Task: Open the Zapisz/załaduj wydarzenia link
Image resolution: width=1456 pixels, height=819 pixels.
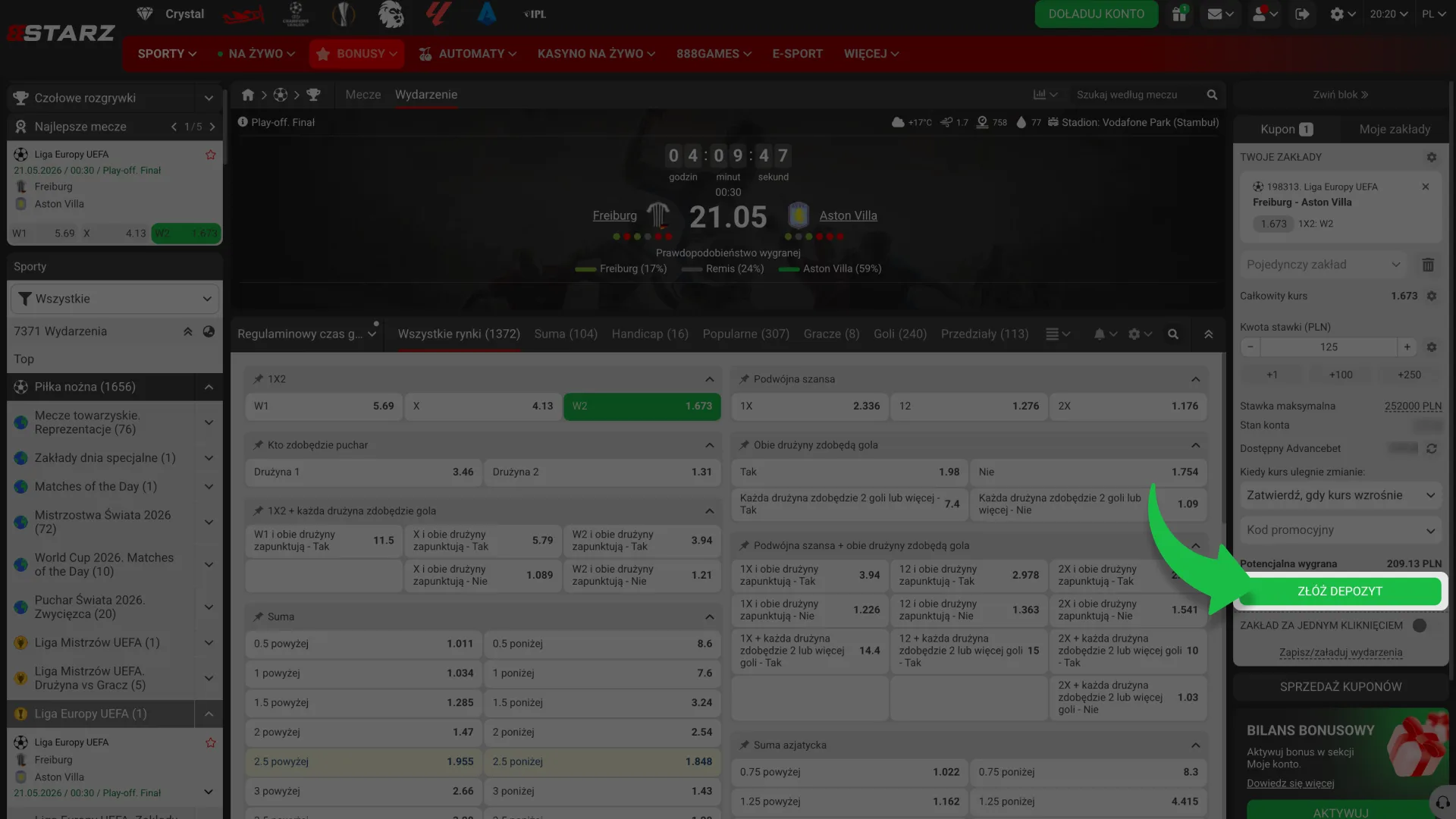Action: (1341, 653)
